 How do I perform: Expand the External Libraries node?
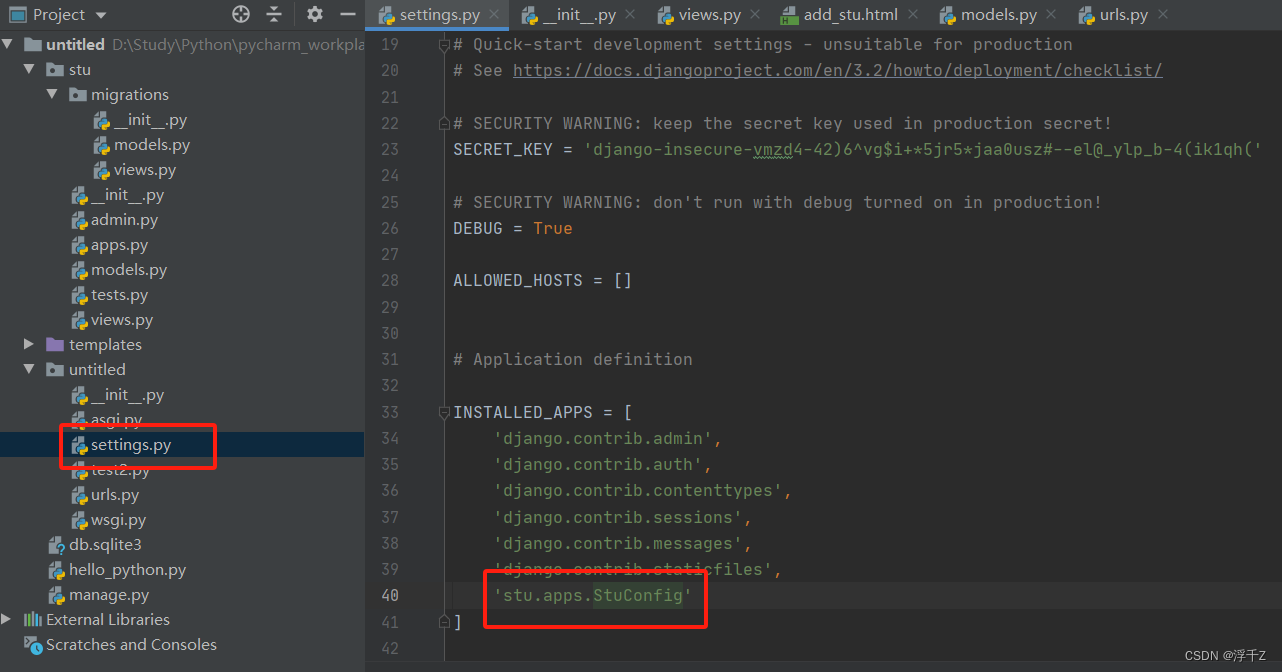click(x=8, y=619)
